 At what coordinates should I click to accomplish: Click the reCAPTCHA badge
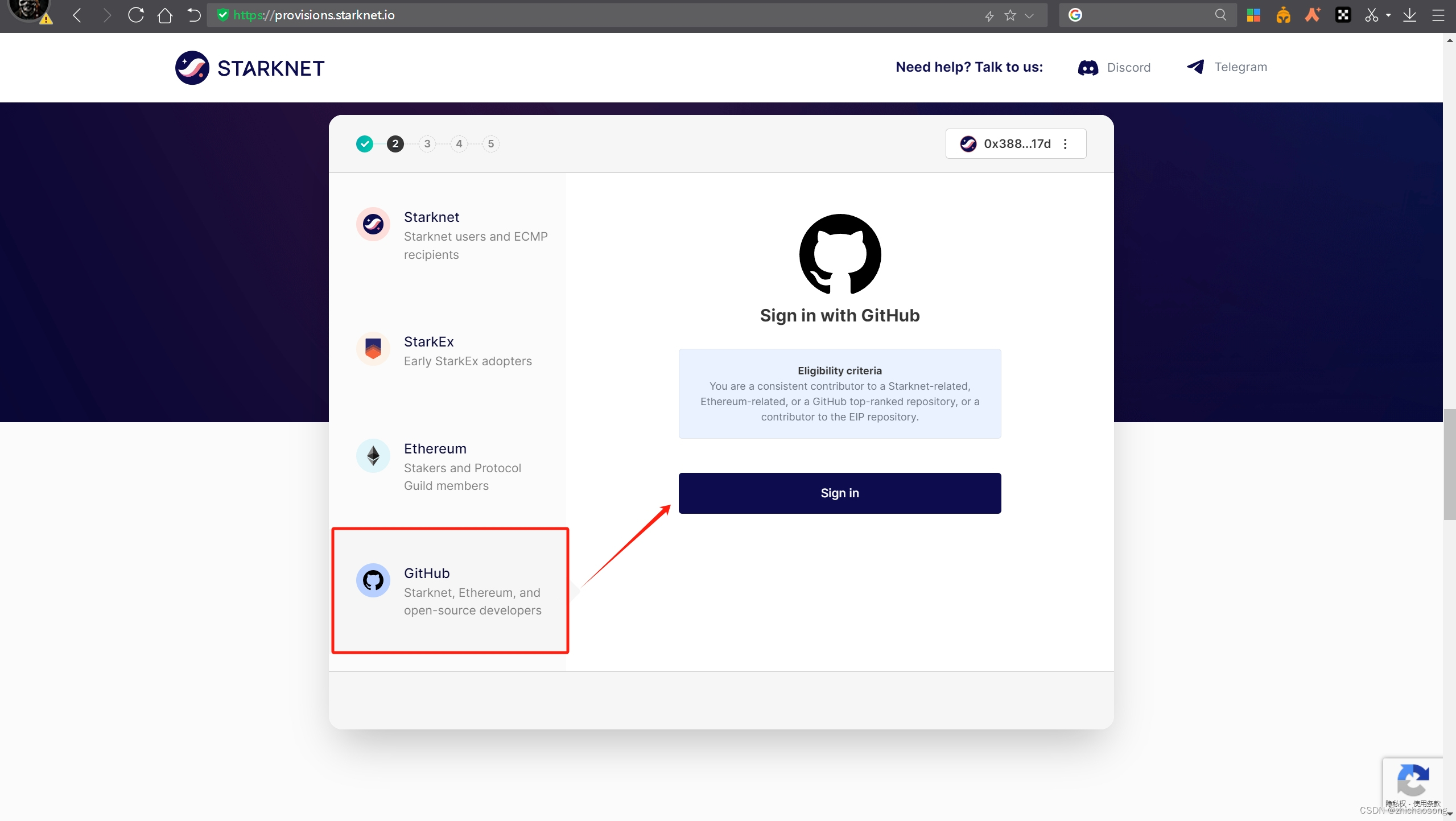[1413, 785]
